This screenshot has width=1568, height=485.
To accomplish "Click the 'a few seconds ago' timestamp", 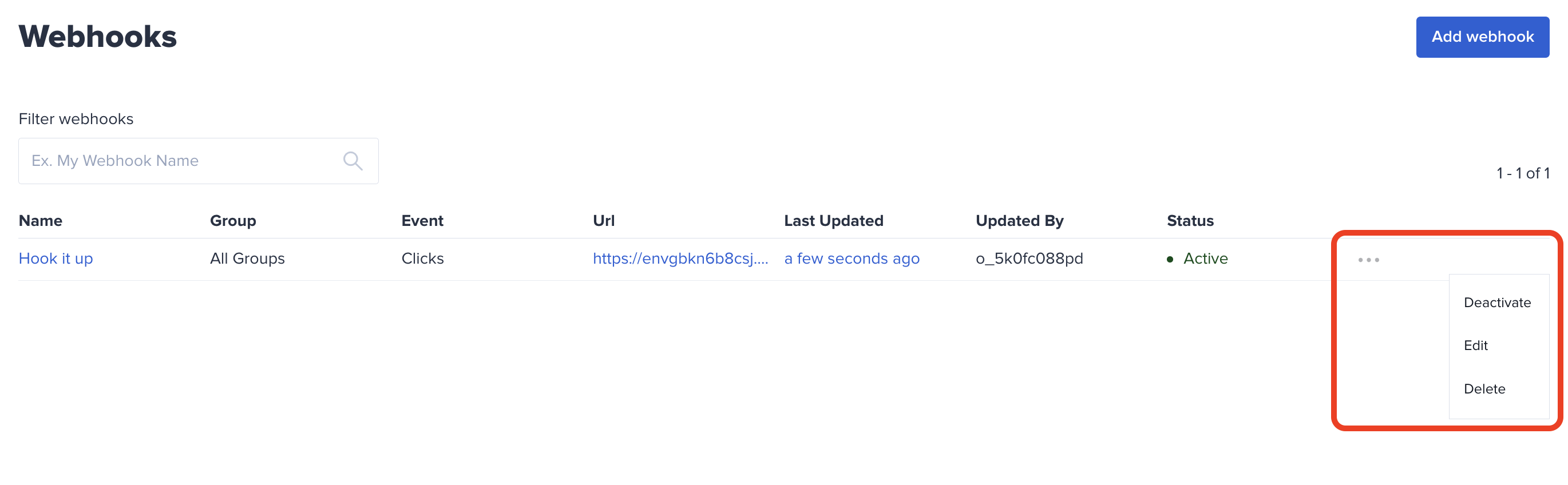I will point(852,258).
